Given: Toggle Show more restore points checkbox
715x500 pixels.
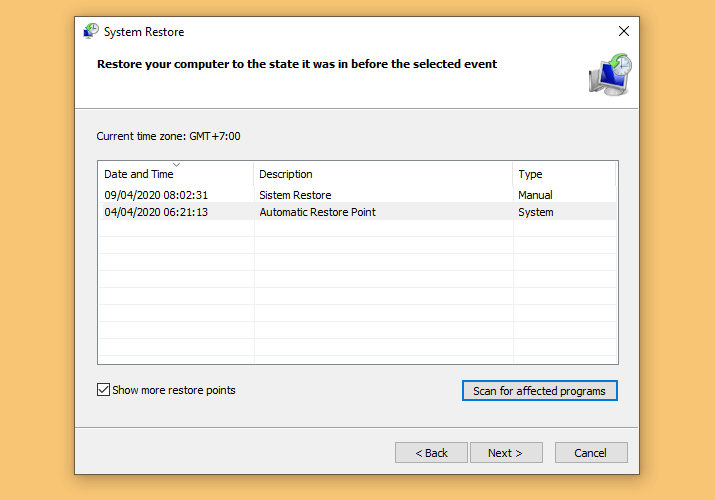Looking at the screenshot, I should click(104, 390).
